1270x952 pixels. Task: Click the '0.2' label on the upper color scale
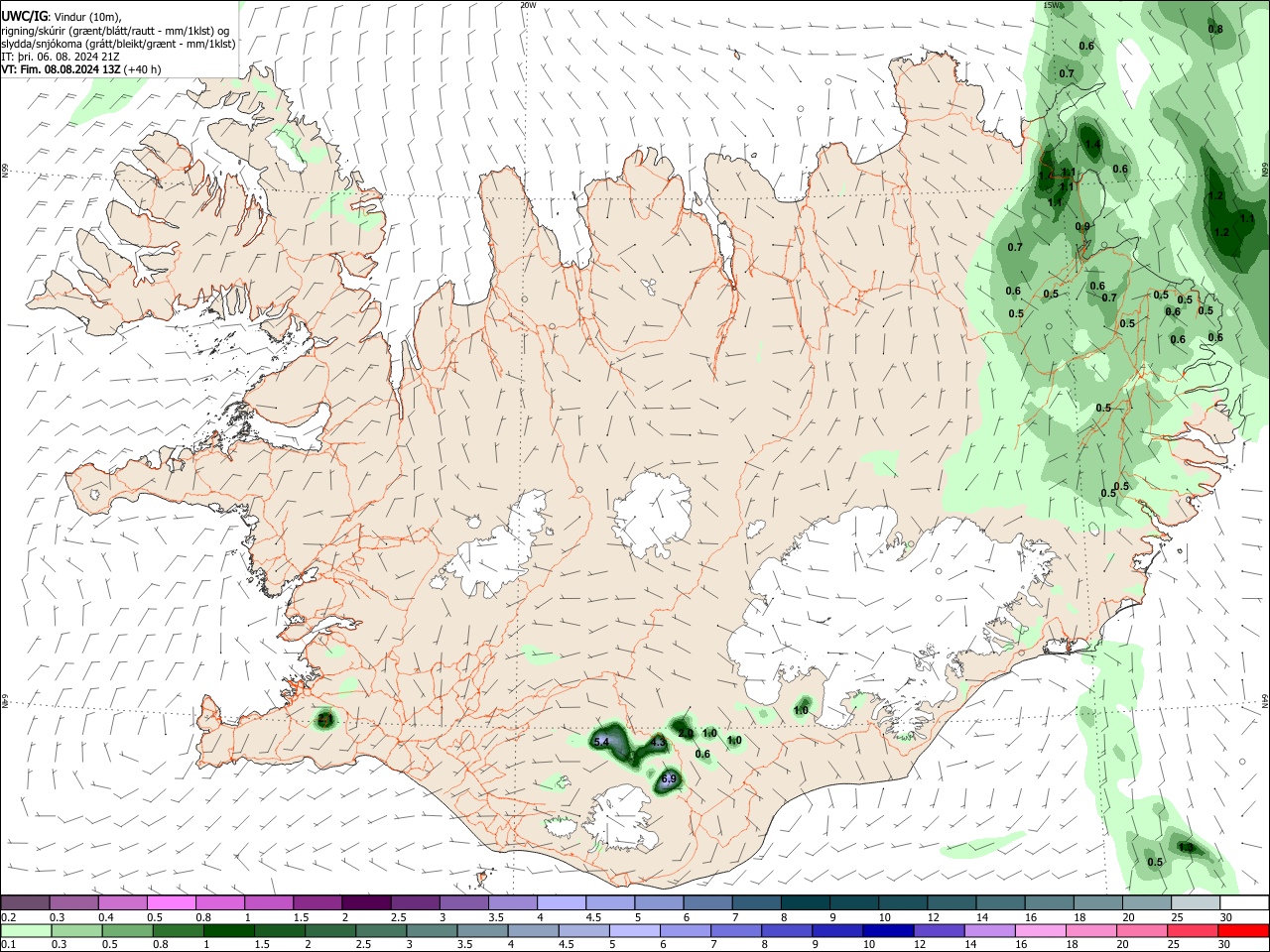[x=8, y=916]
